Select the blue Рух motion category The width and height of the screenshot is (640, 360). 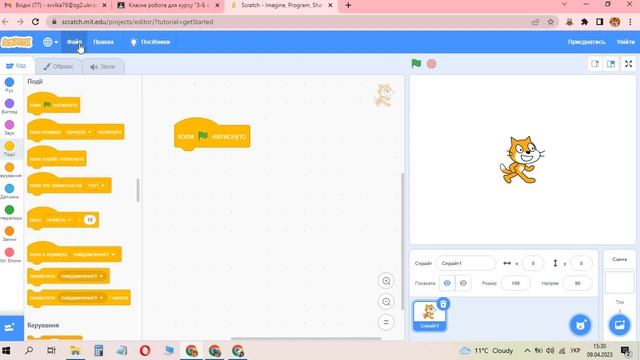click(x=9, y=85)
